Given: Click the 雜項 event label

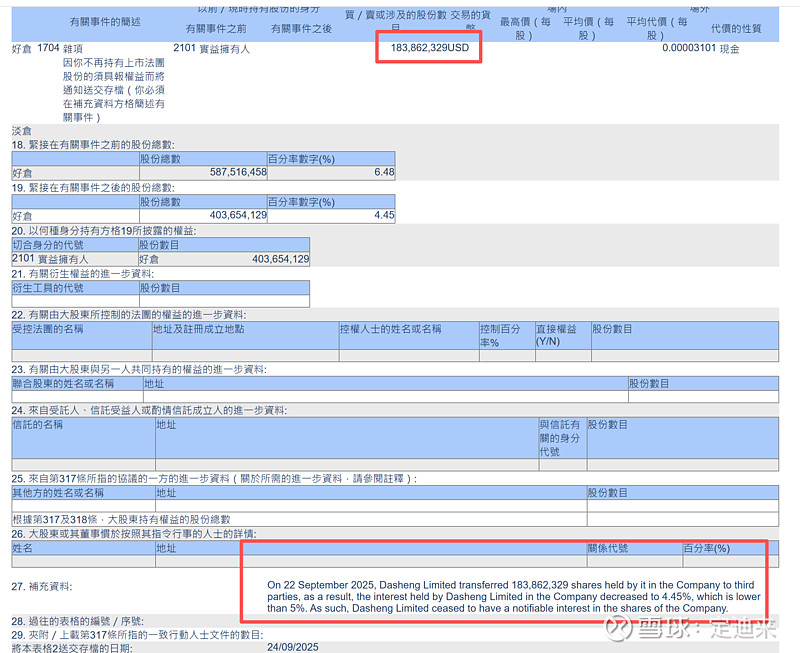Looking at the screenshot, I should tap(73, 48).
